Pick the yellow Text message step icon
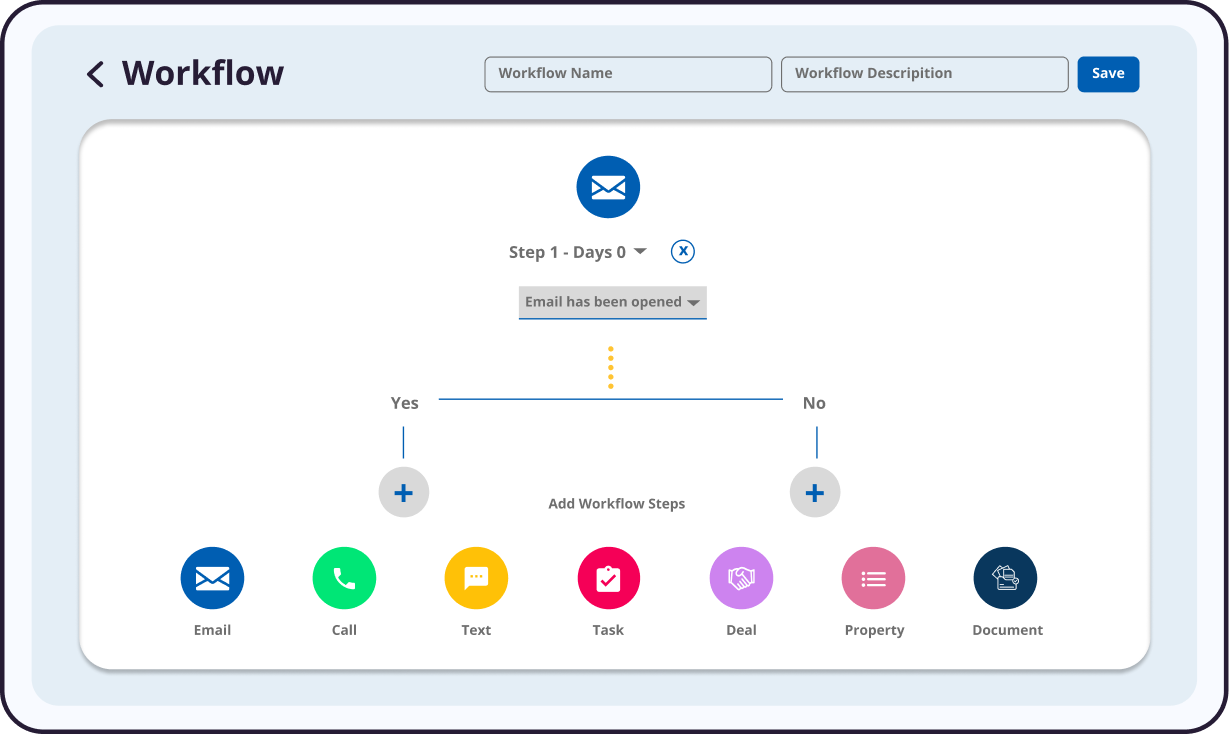Viewport: 1229px width, 734px height. [x=476, y=578]
